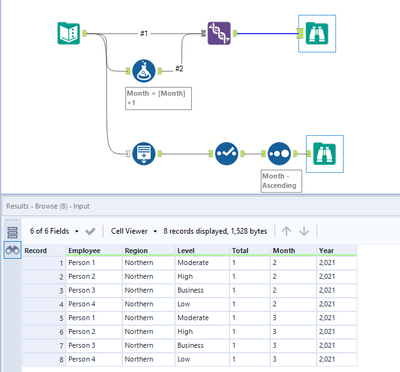
Task: Select record number 6 row header
Action: click(44, 332)
